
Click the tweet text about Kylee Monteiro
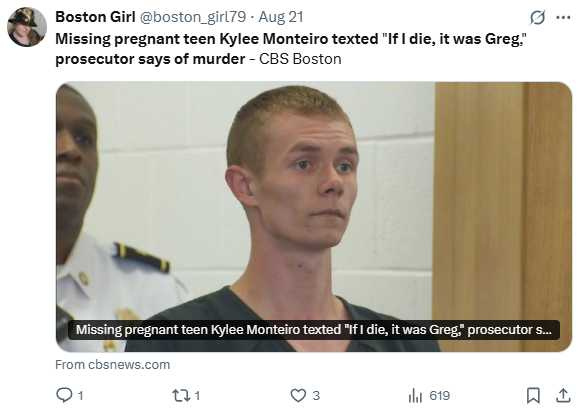(291, 49)
